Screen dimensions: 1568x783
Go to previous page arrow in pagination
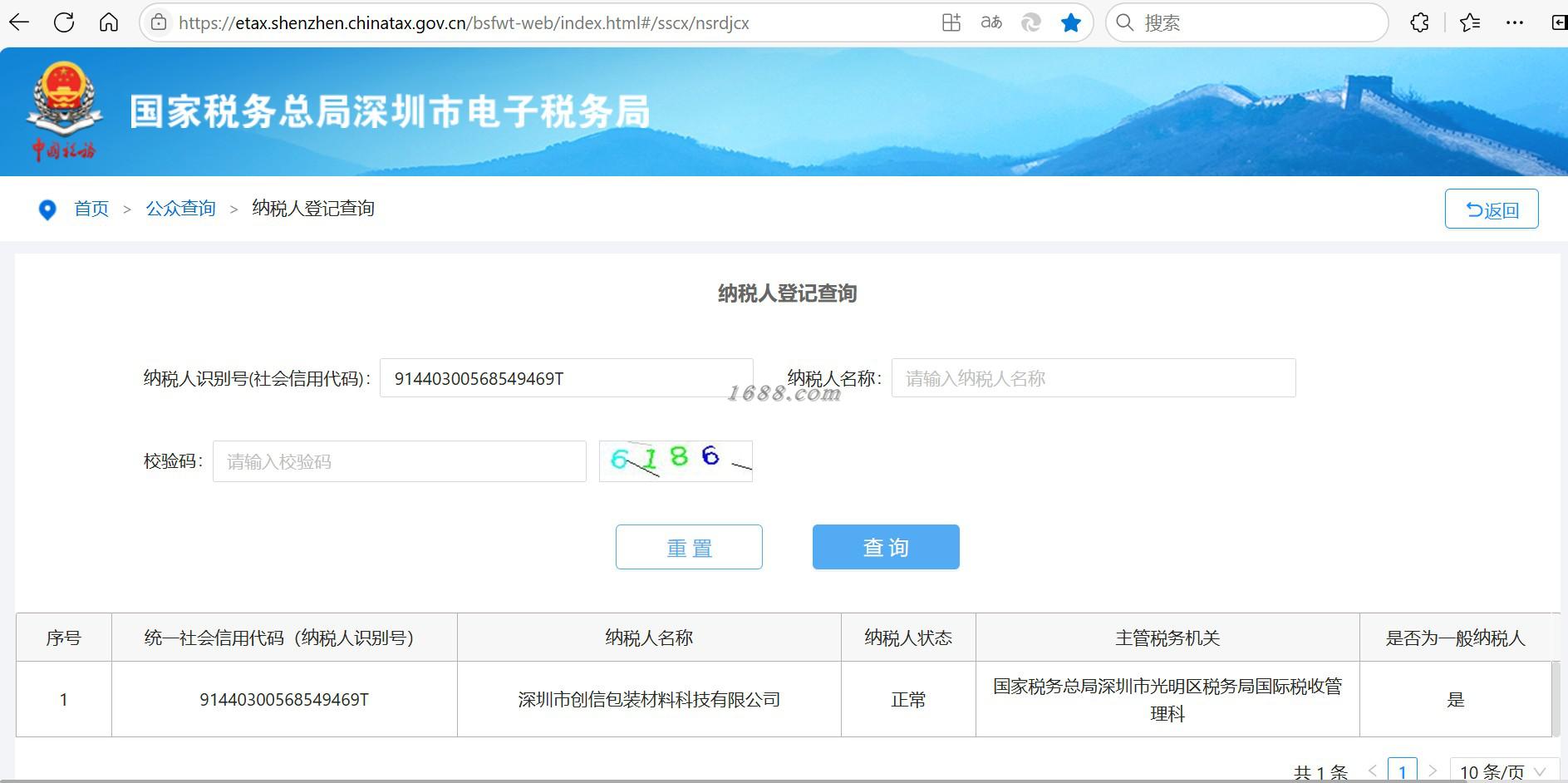pos(1373,771)
